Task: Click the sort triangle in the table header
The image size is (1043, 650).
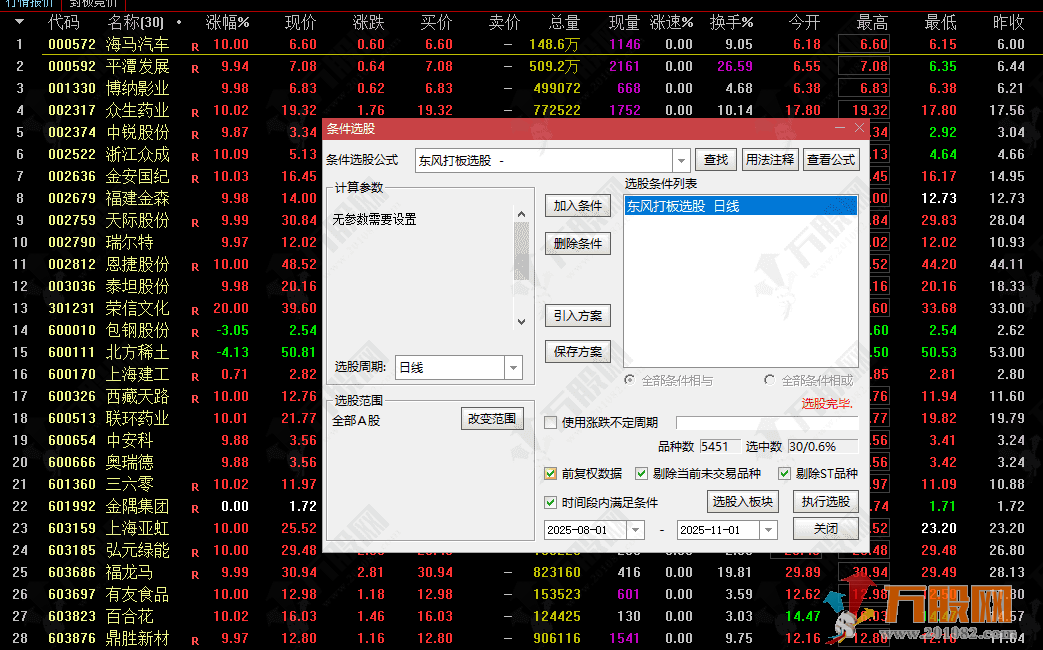Action: pyautogui.click(x=21, y=21)
